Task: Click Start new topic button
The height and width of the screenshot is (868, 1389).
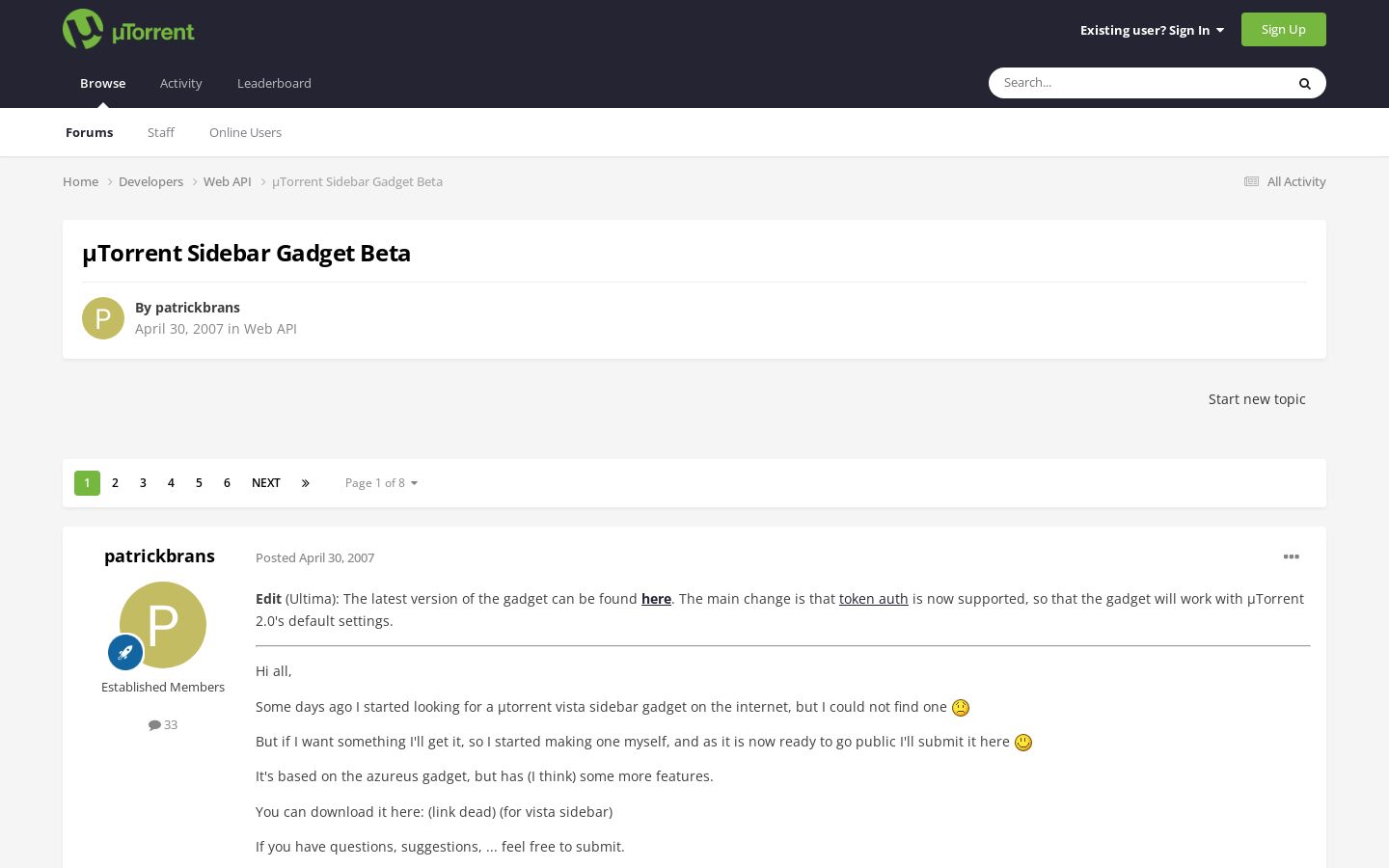Action: [1257, 399]
